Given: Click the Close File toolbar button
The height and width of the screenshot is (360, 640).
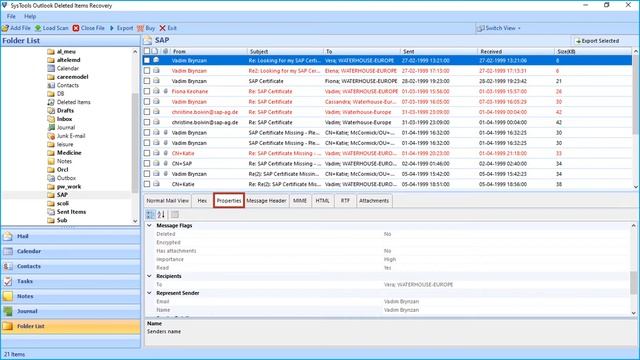Looking at the screenshot, I should click(x=89, y=28).
